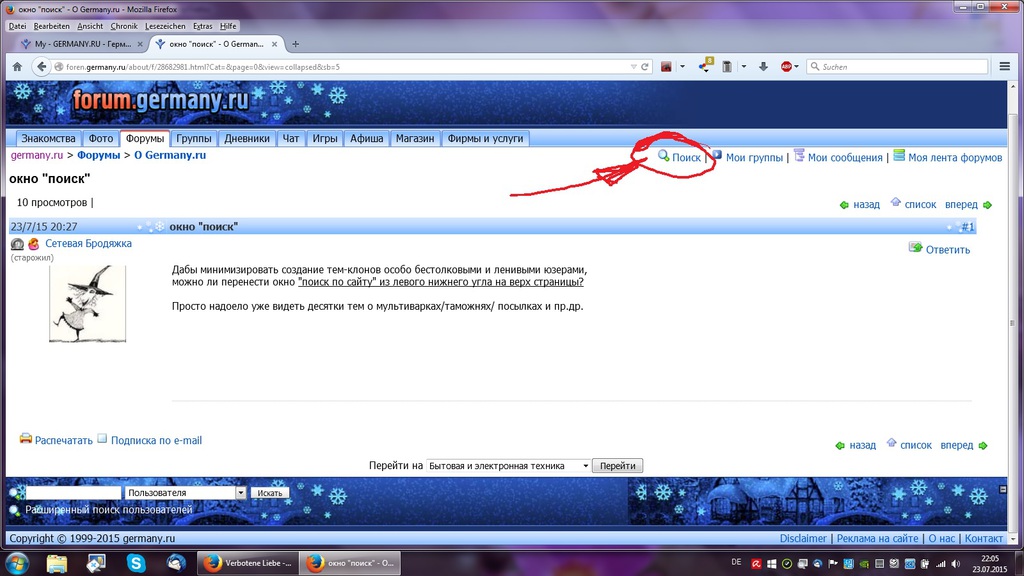Screen dimensions: 1024x576
Task: Open the Реклама на сайте link
Action: pyautogui.click(x=878, y=538)
